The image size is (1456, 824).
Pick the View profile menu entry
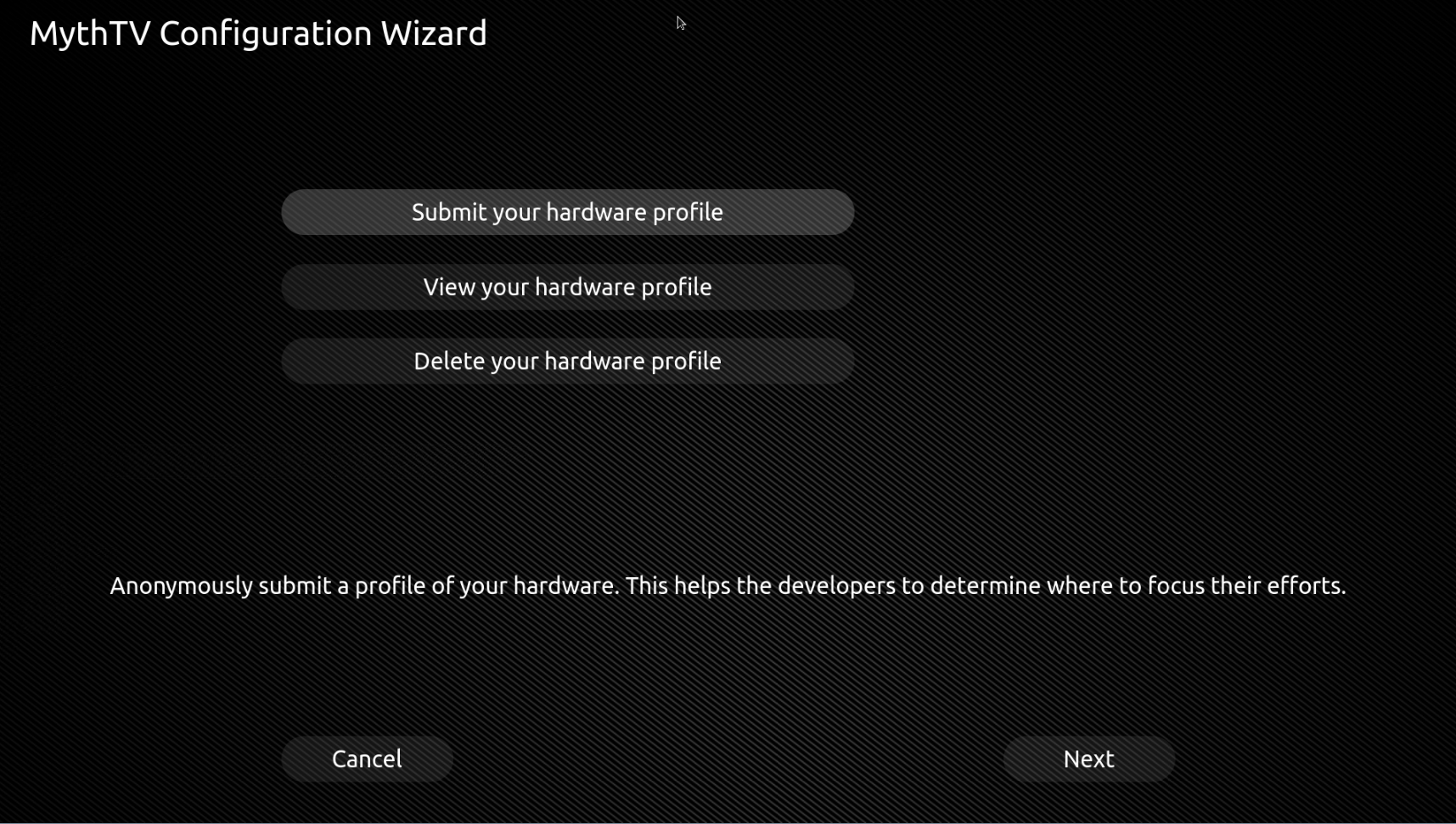[x=567, y=287]
